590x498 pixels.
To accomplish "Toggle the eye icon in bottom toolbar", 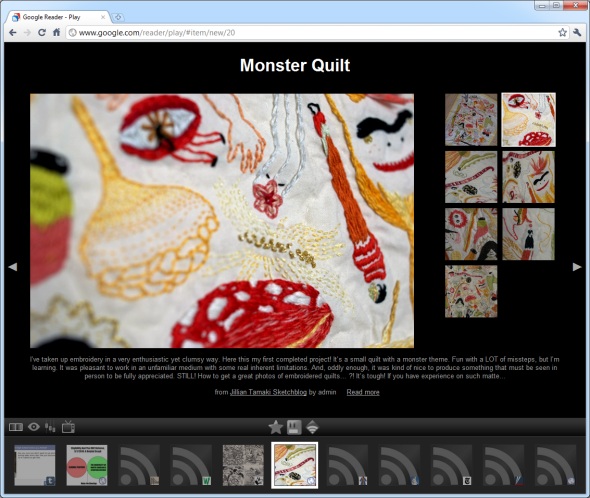I will (x=34, y=427).
